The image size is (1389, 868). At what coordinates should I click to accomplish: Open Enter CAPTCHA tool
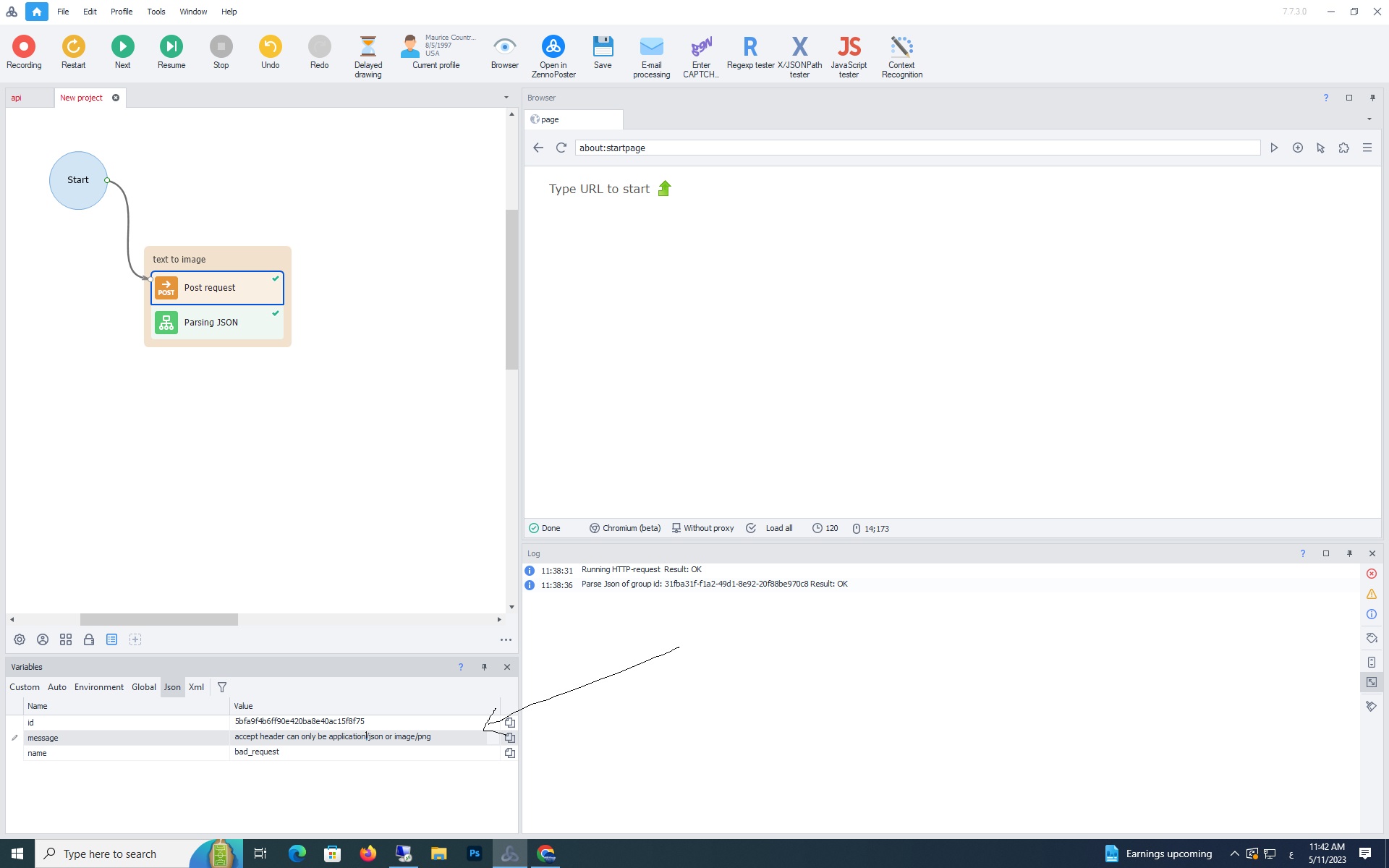click(701, 56)
